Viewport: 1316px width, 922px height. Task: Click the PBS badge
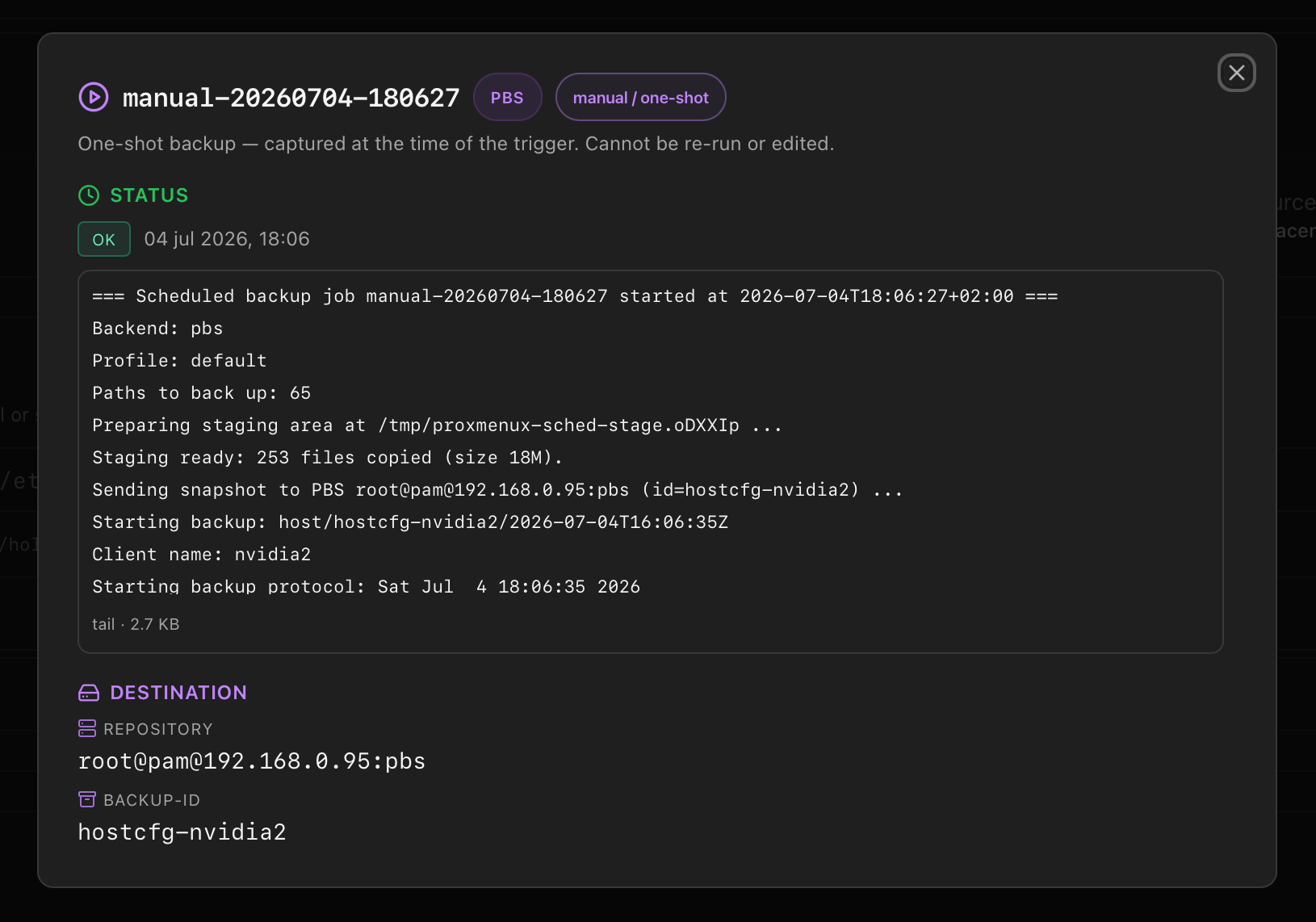507,97
